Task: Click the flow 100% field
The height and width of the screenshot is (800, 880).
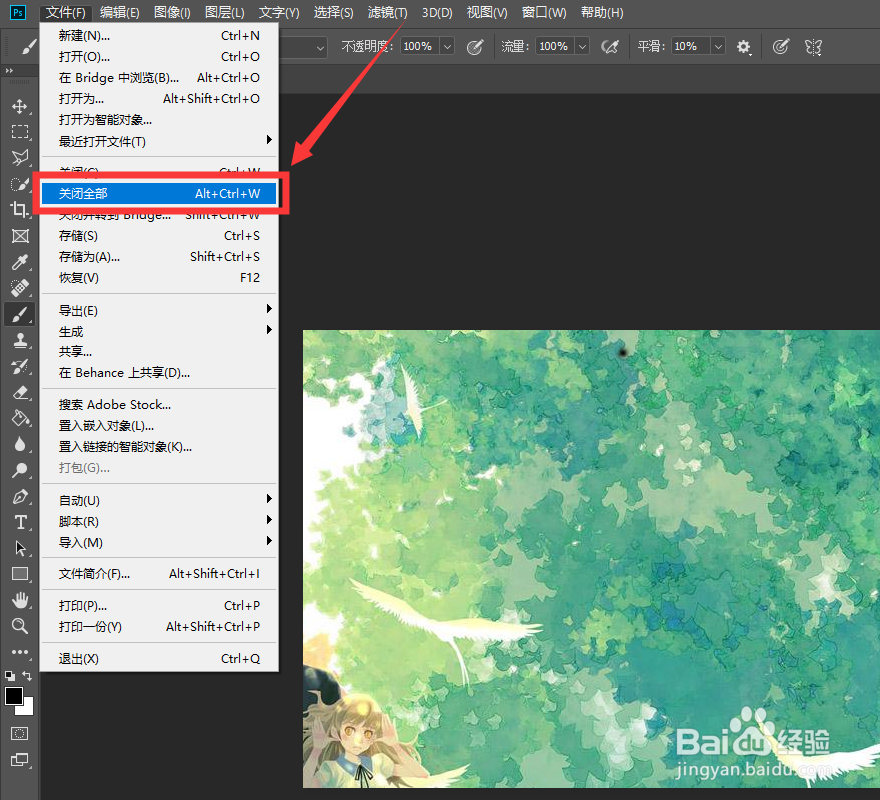Action: click(556, 47)
